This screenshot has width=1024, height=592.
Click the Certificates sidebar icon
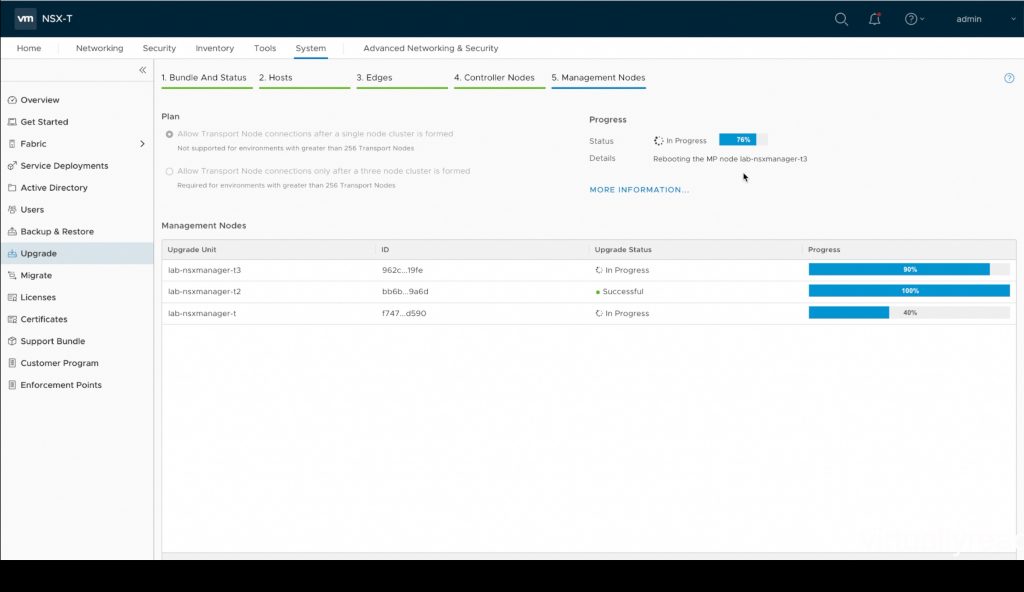coord(12,320)
